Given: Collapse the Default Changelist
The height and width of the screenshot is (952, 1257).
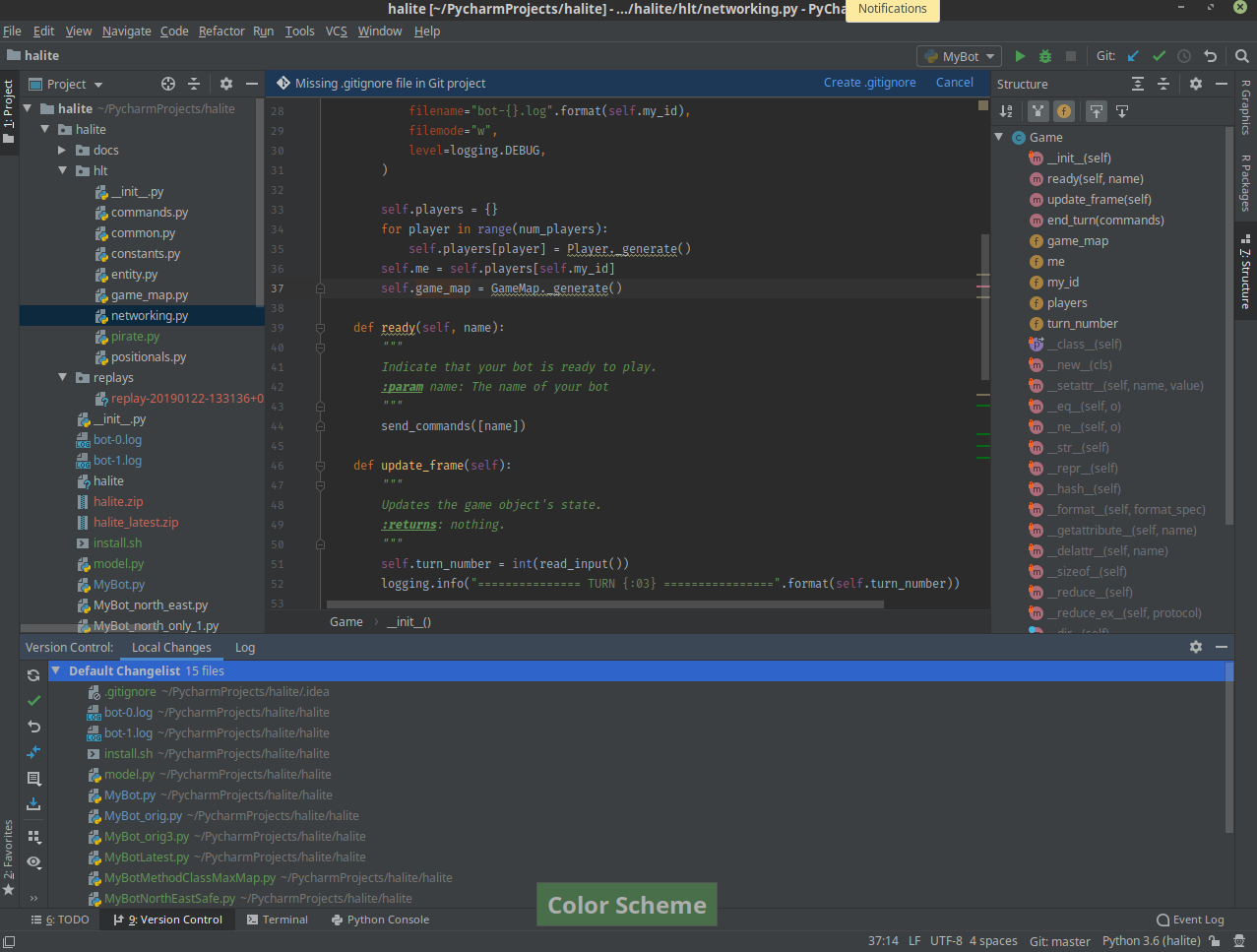Looking at the screenshot, I should coord(55,669).
